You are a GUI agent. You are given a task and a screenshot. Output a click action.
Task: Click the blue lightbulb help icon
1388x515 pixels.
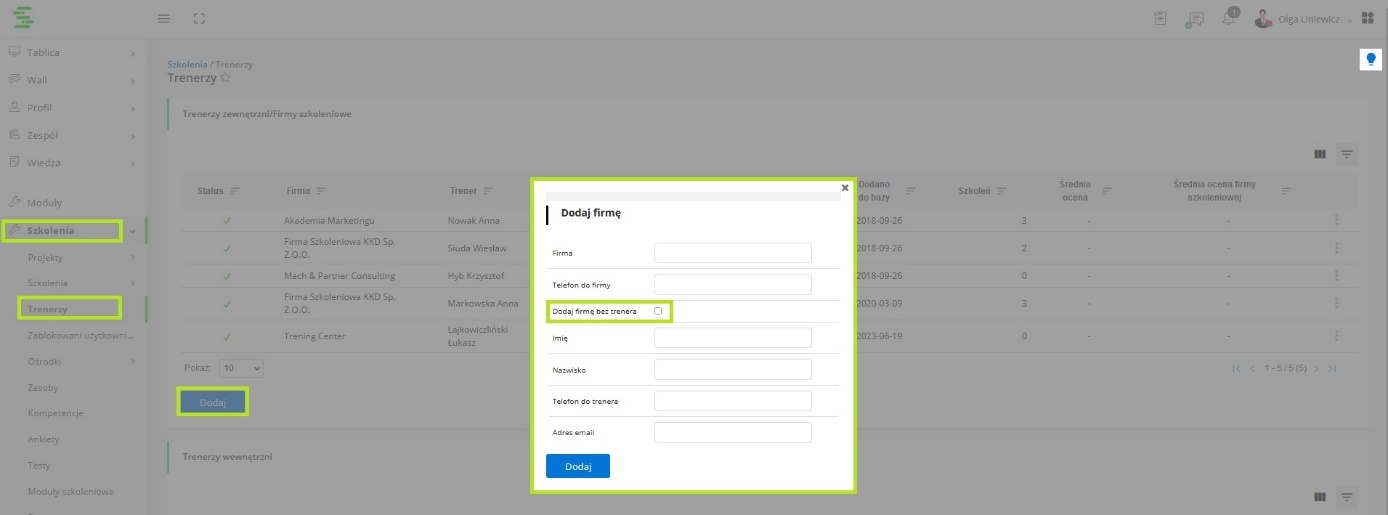[1371, 60]
